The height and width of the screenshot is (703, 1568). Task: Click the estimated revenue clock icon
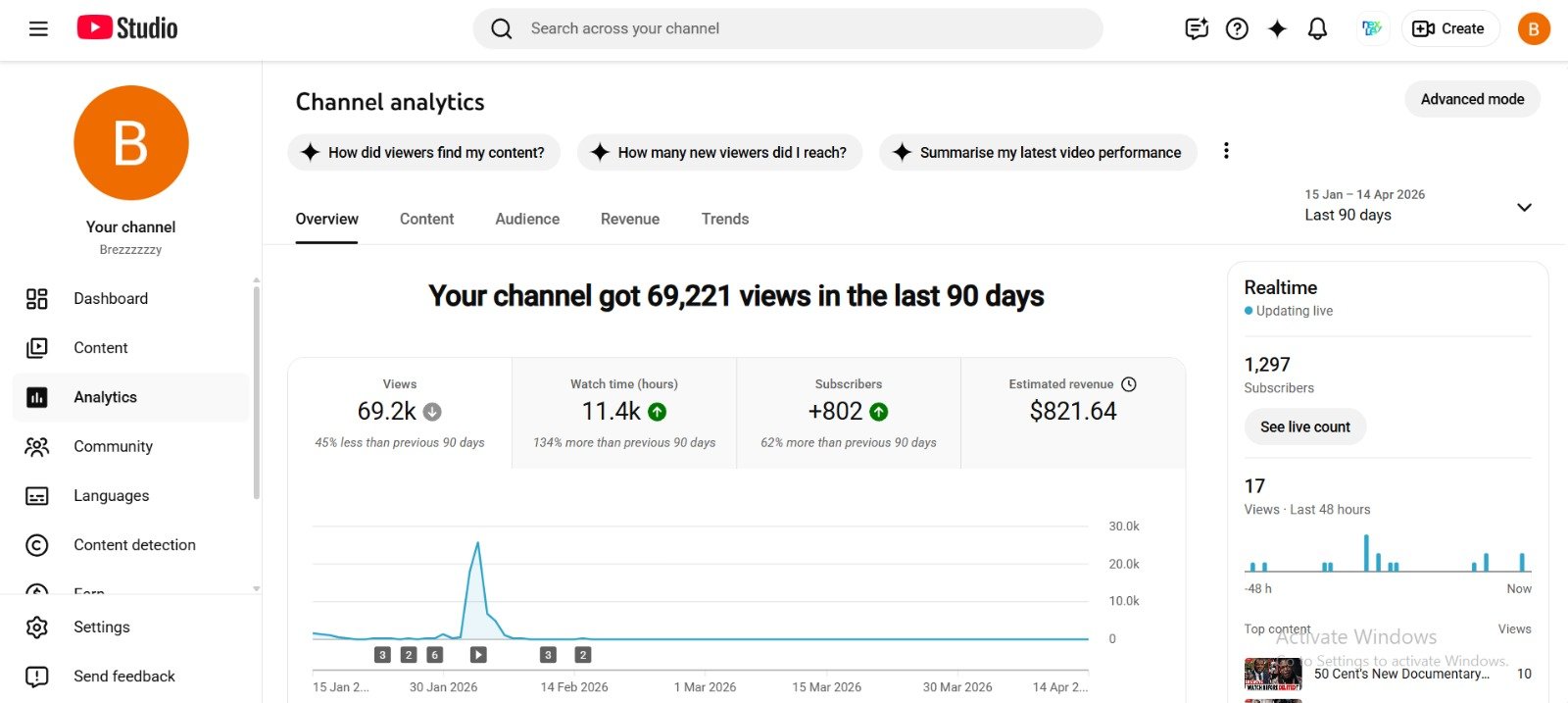pos(1129,384)
